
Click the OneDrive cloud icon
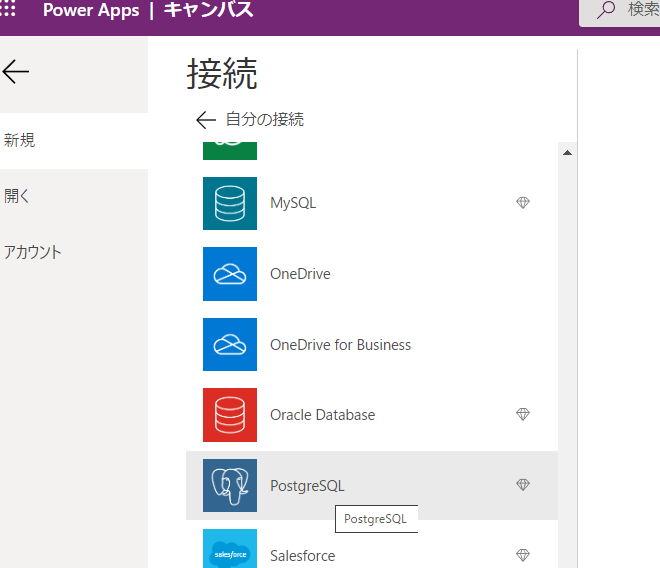[x=230, y=274]
